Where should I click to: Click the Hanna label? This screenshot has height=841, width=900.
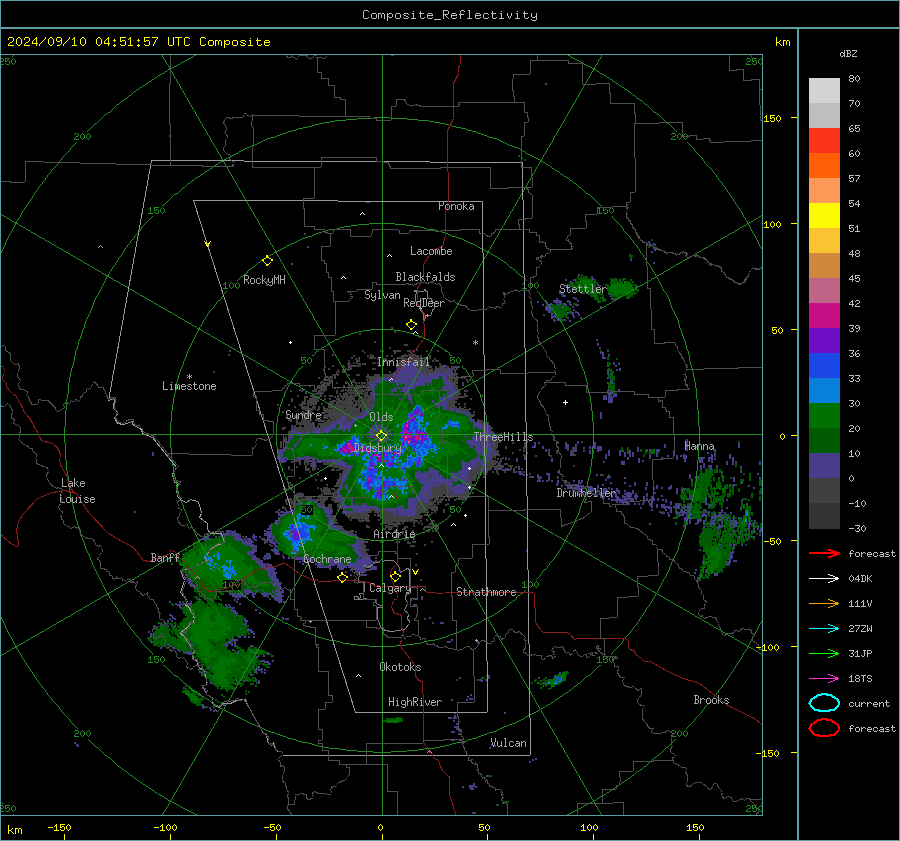pyautogui.click(x=699, y=446)
